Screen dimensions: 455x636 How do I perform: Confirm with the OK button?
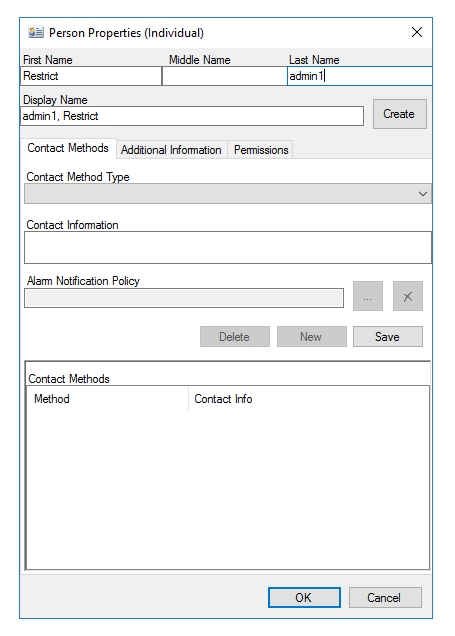pyautogui.click(x=304, y=597)
